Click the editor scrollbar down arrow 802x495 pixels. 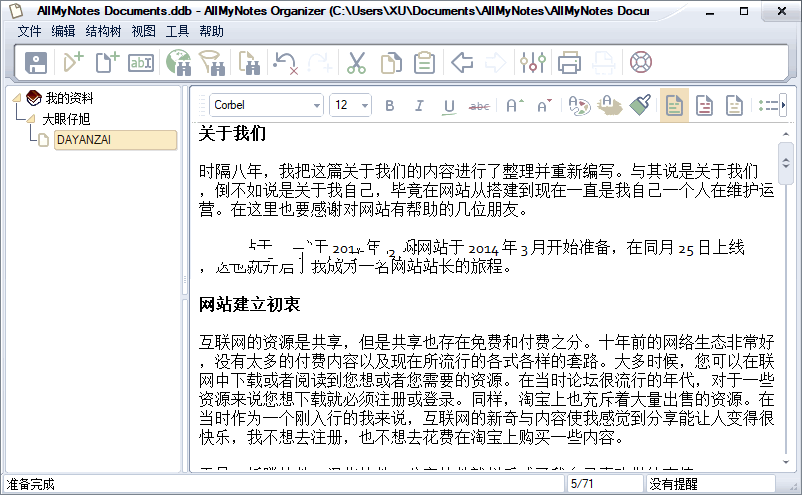tap(786, 462)
